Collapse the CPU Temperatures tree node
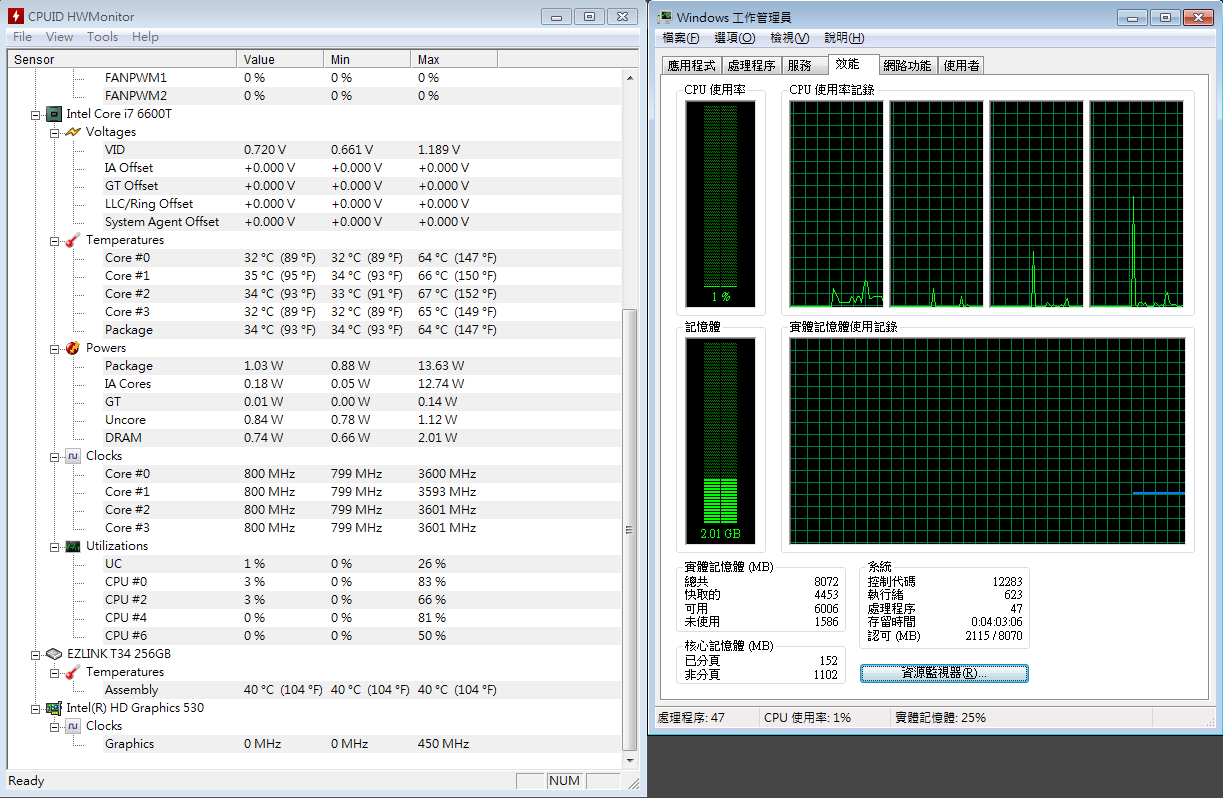 coord(55,240)
